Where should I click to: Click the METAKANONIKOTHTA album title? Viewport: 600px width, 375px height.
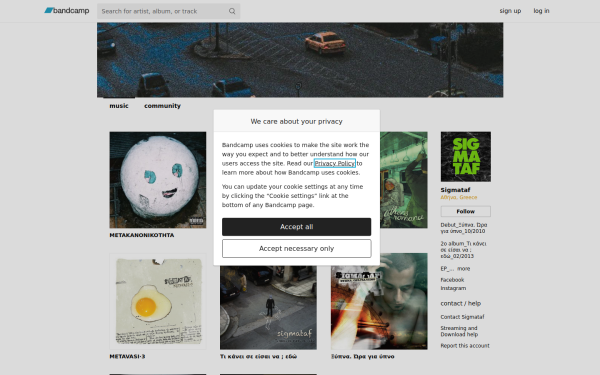pyautogui.click(x=142, y=235)
